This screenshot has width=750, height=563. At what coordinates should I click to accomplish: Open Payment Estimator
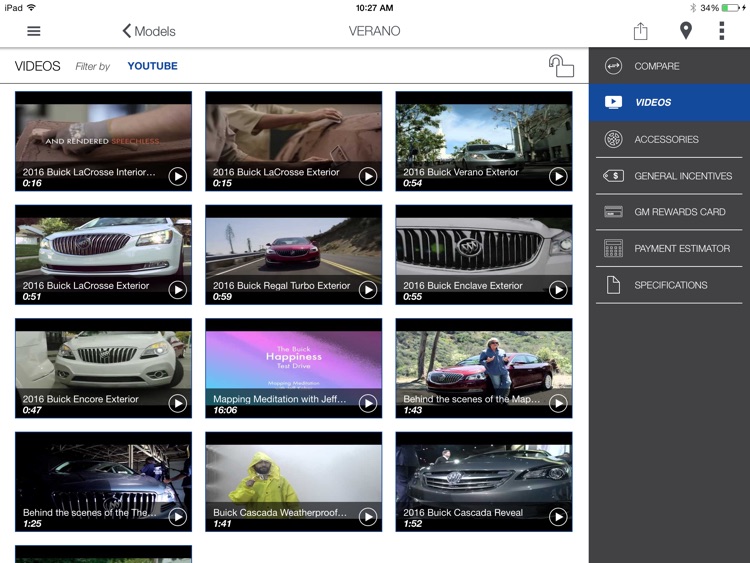[x=669, y=249]
